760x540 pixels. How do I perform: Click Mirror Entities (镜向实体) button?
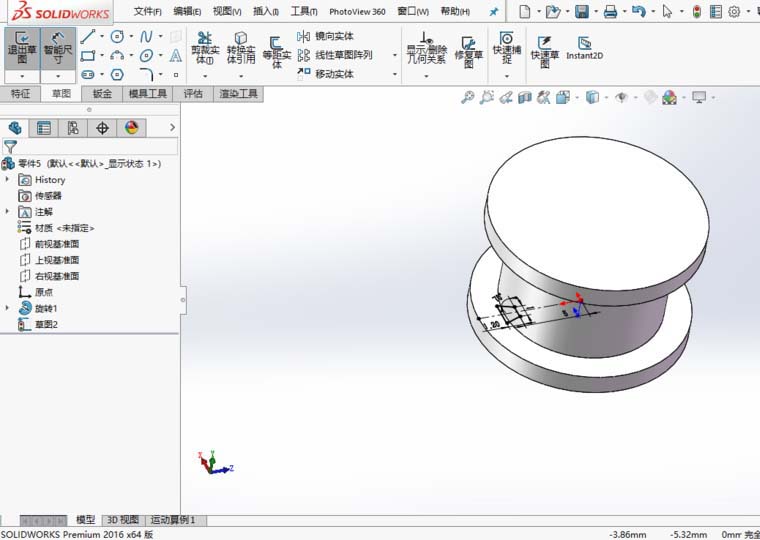(325, 36)
